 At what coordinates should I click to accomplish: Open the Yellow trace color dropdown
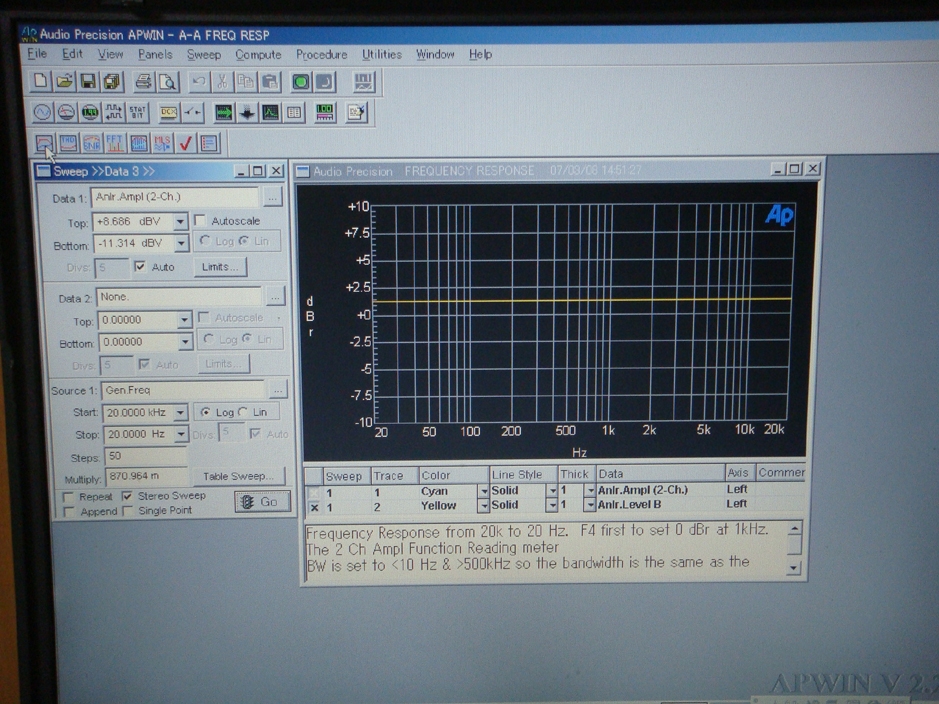click(x=483, y=506)
